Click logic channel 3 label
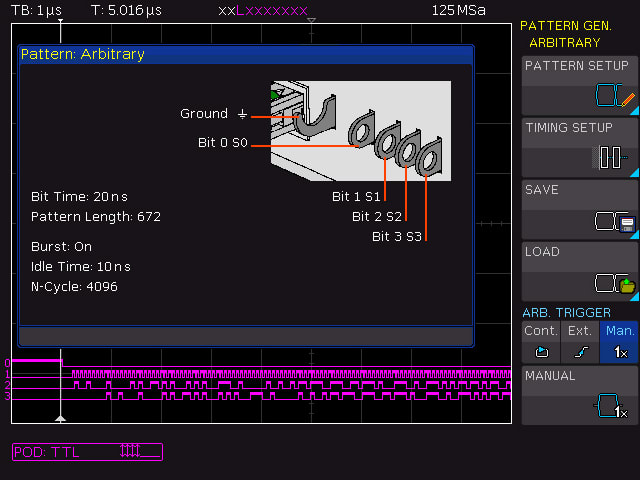 point(7,396)
